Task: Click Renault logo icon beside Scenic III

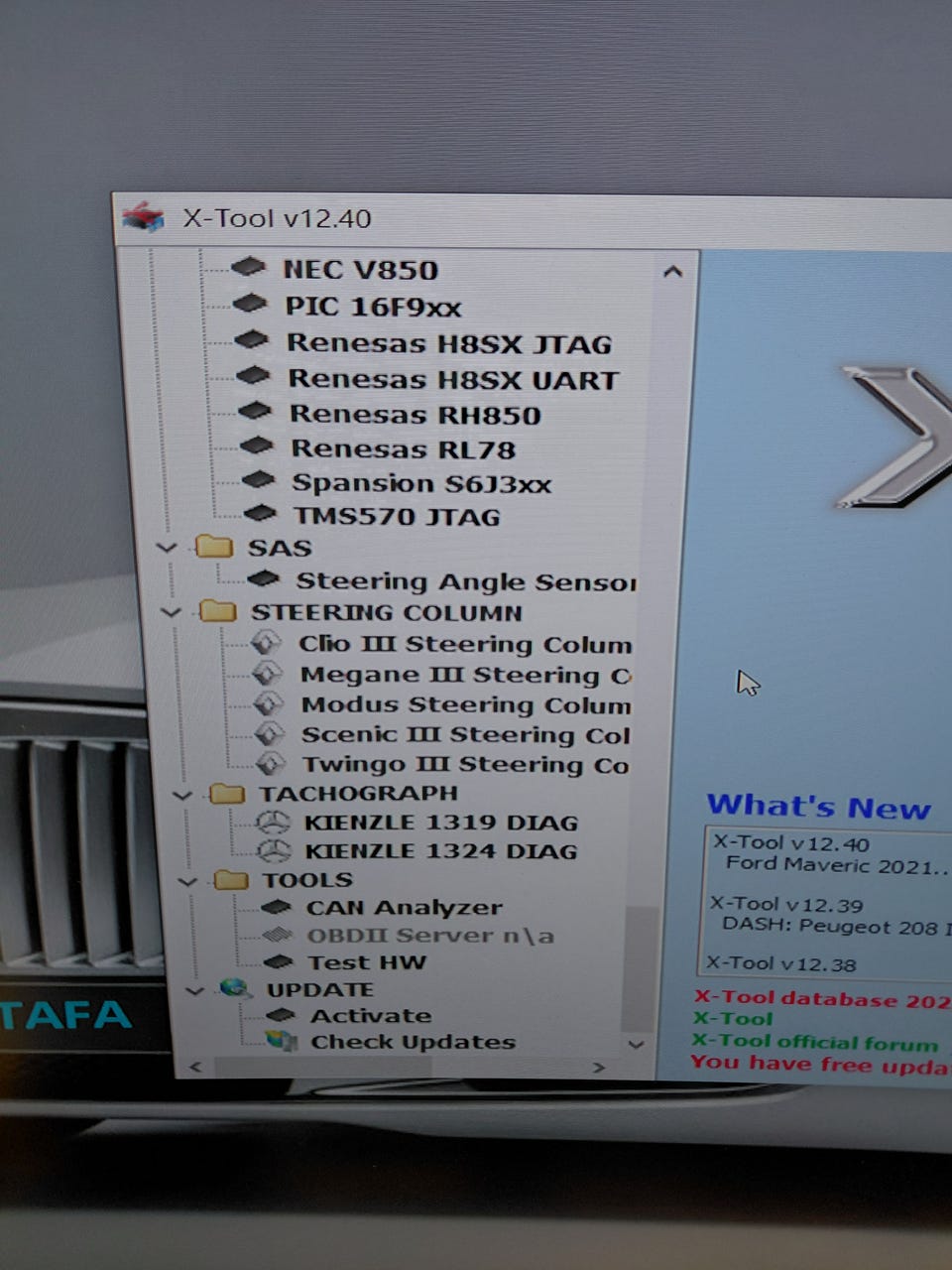Action: pyautogui.click(x=270, y=734)
